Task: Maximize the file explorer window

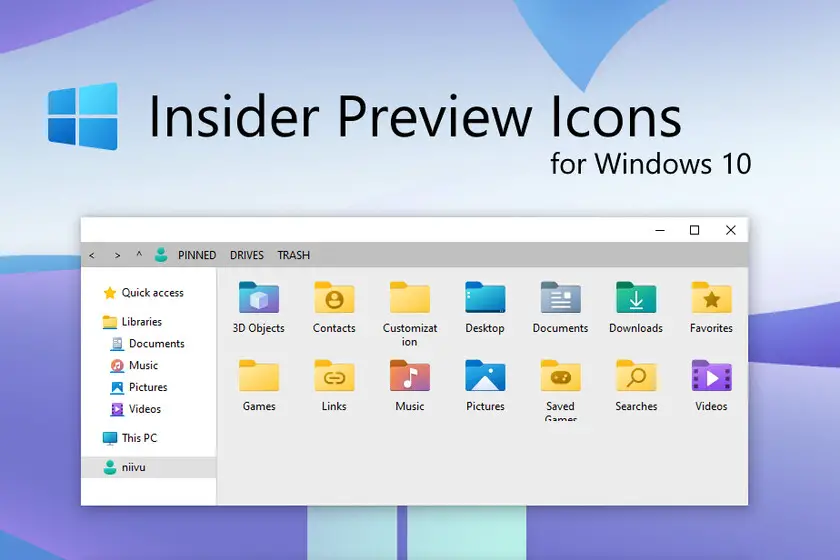Action: tap(694, 230)
